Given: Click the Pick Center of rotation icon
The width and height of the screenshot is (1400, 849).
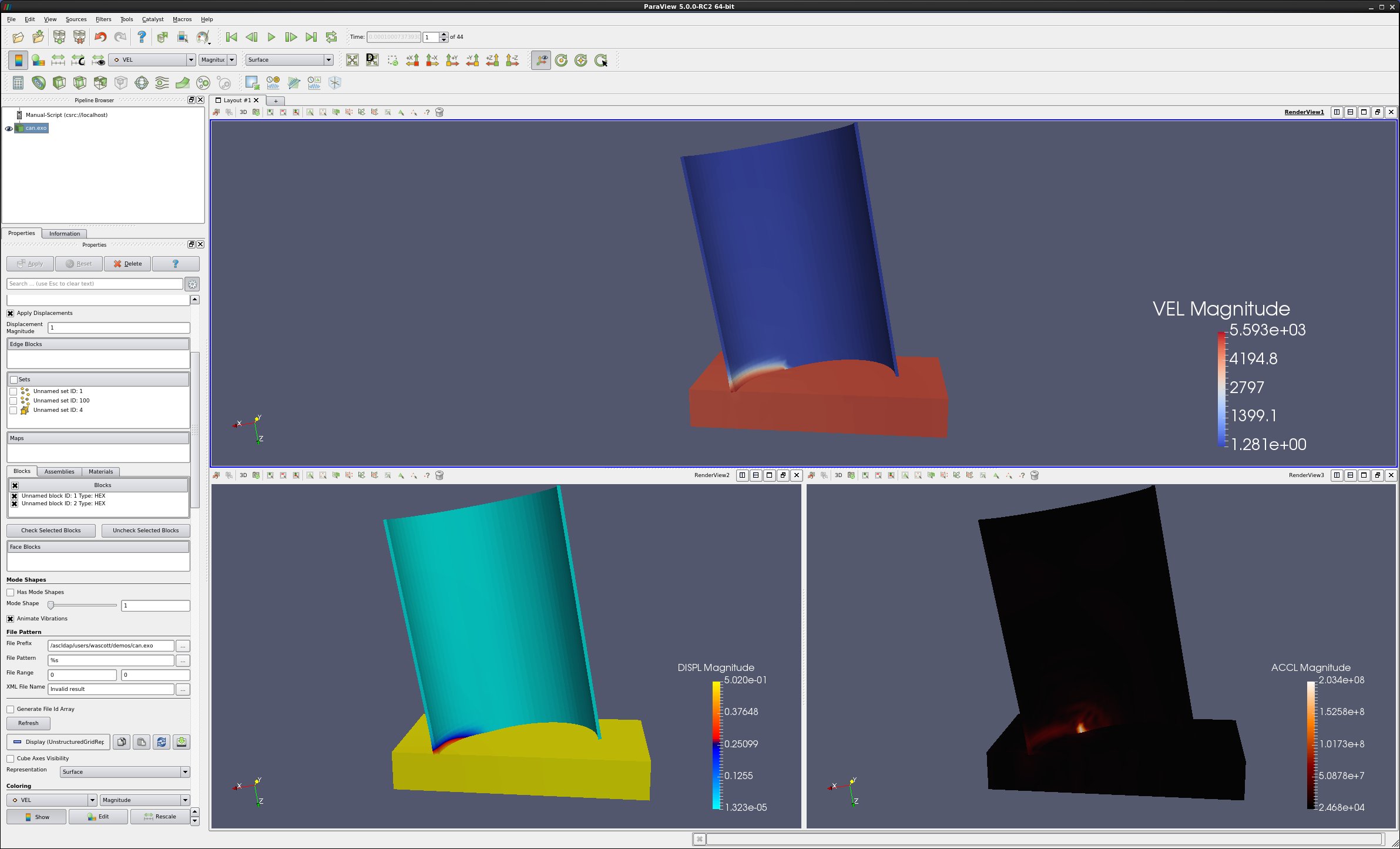Looking at the screenshot, I should click(x=601, y=60).
